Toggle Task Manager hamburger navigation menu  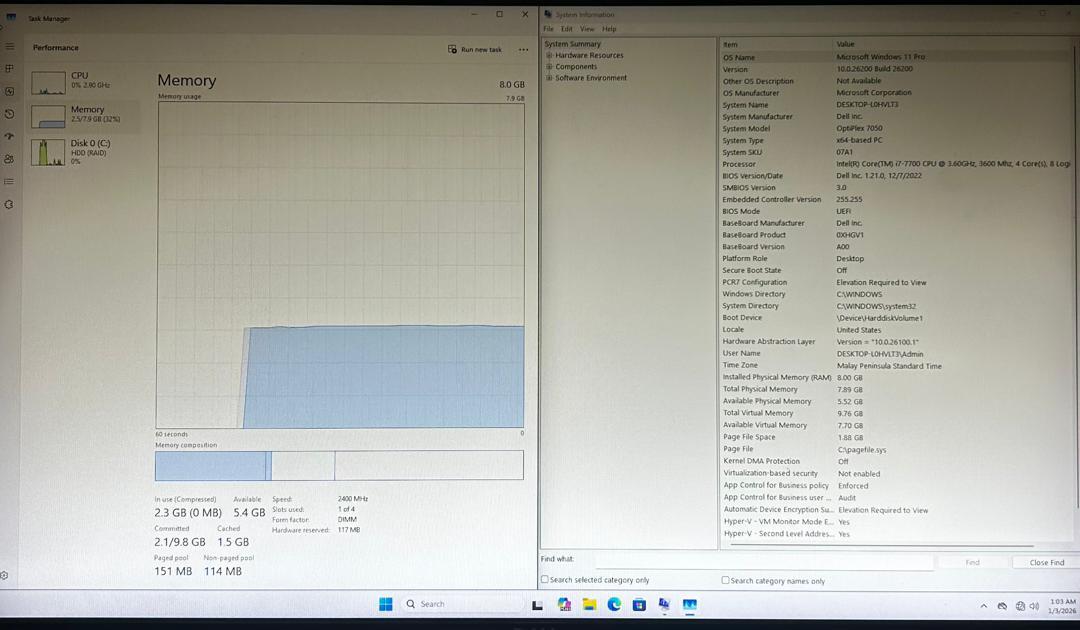point(10,47)
